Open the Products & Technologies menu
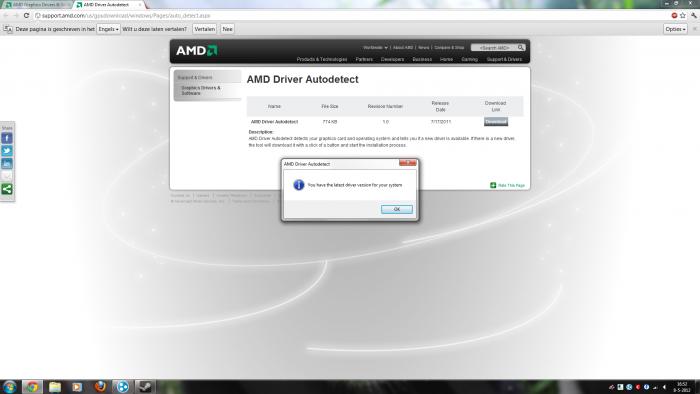Image resolution: width=700 pixels, height=394 pixels. click(x=322, y=59)
